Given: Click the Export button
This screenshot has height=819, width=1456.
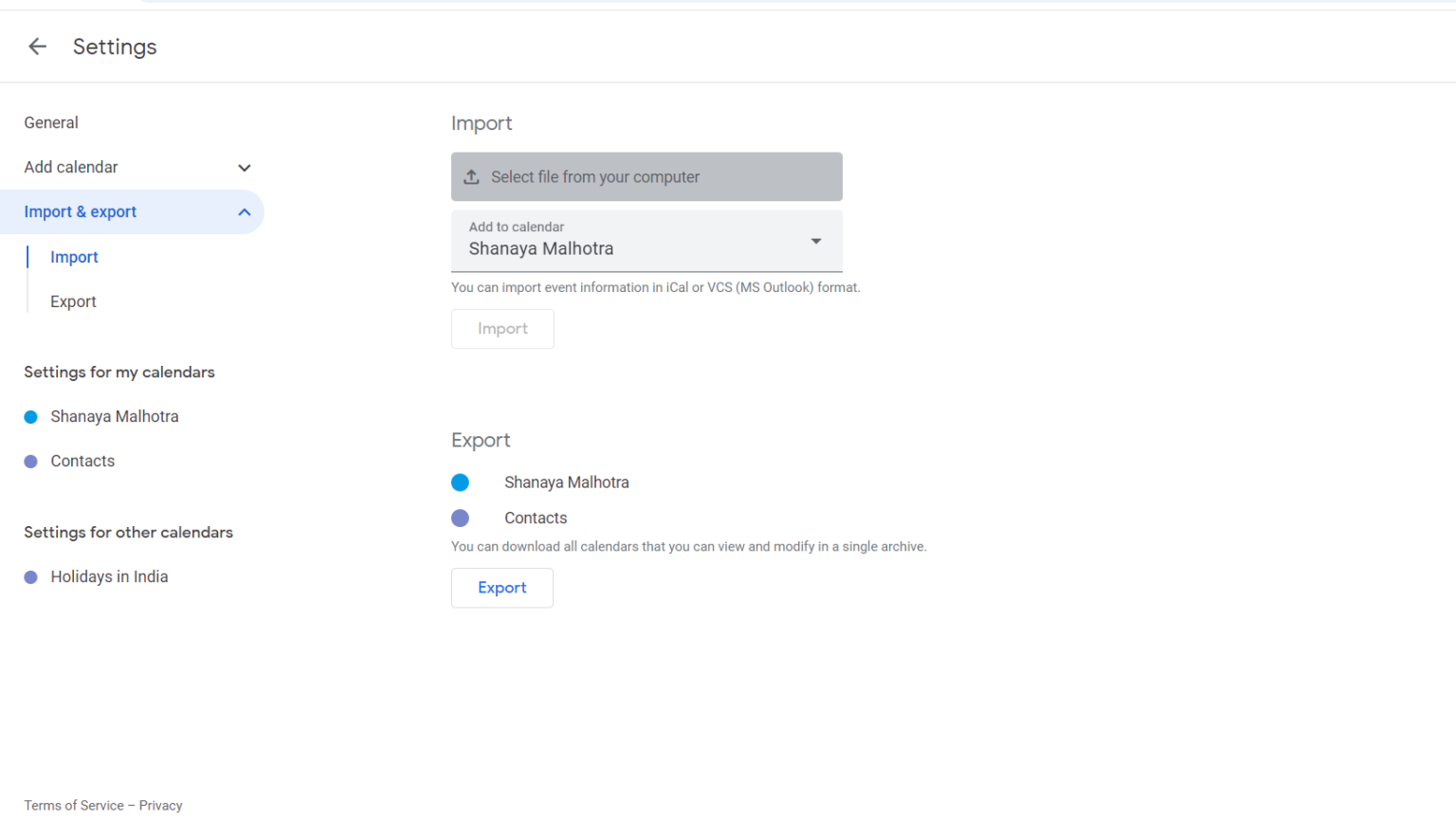Looking at the screenshot, I should (x=501, y=588).
